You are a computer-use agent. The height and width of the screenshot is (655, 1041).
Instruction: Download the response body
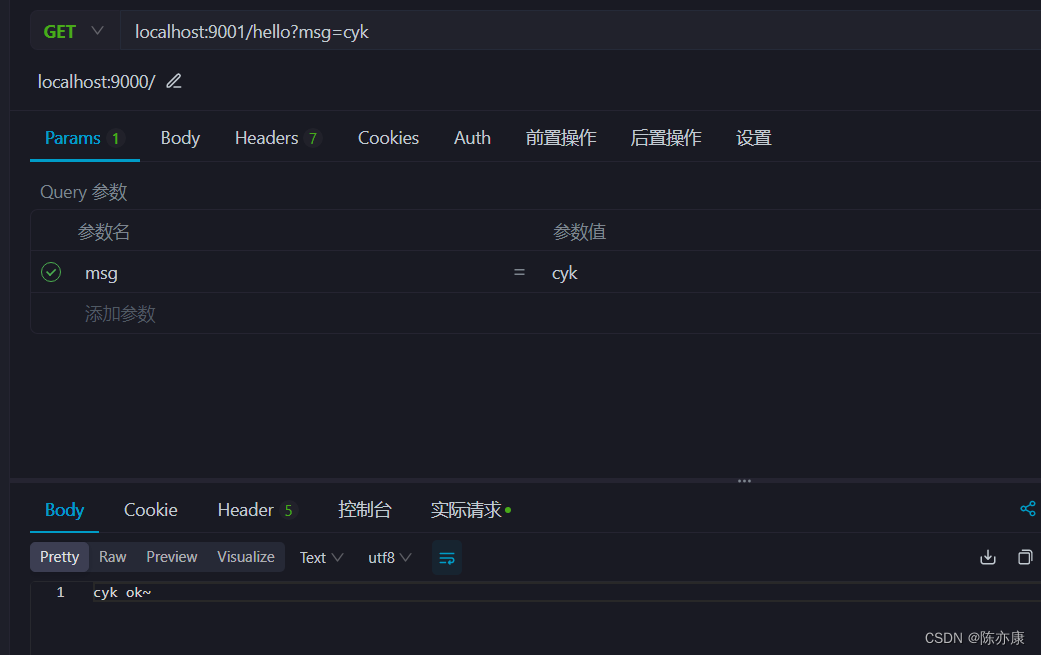tap(988, 557)
